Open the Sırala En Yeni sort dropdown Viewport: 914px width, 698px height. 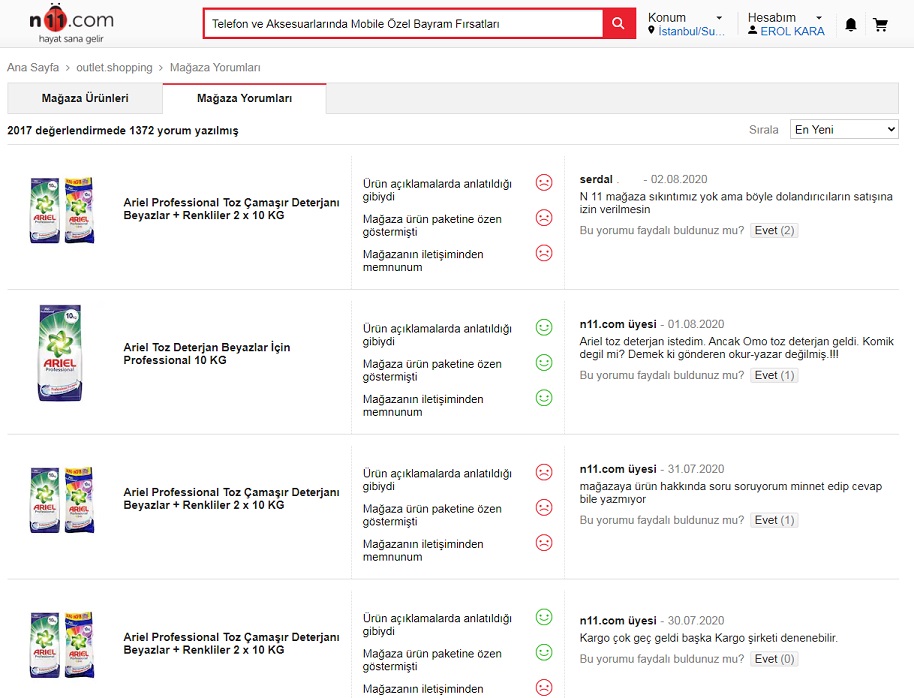coord(843,129)
